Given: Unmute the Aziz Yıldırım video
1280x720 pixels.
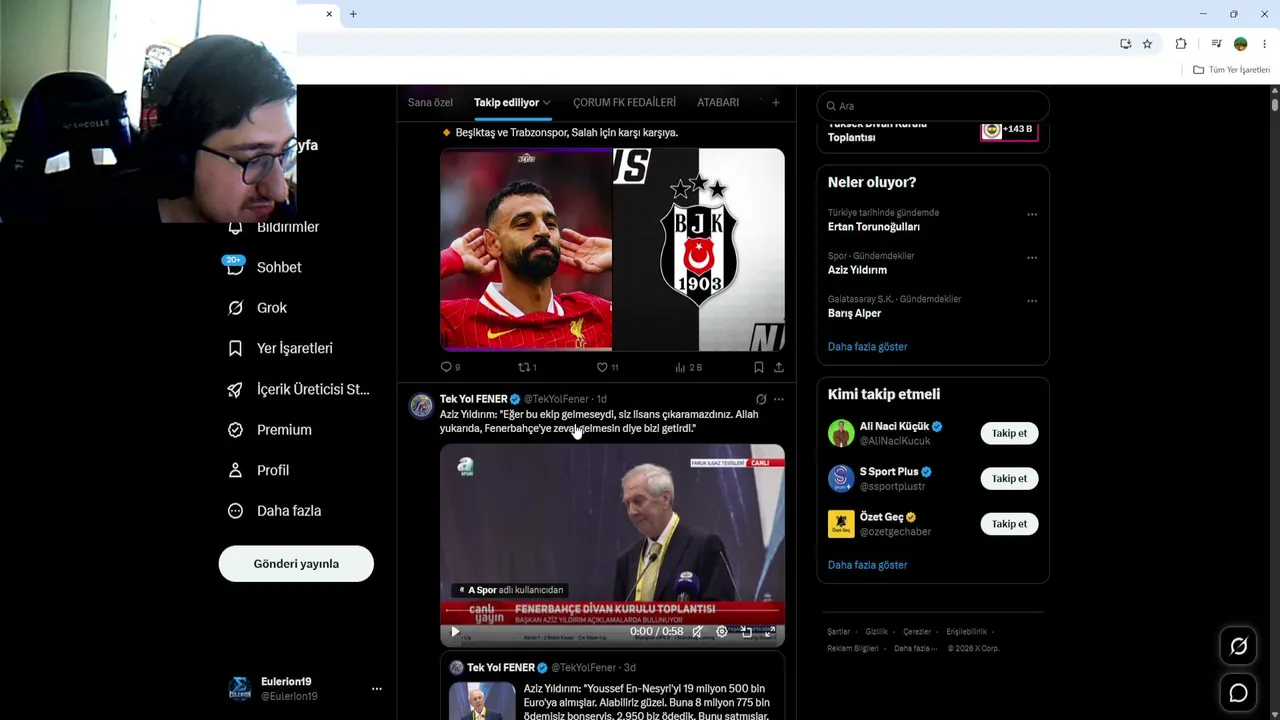Looking at the screenshot, I should coord(697,632).
